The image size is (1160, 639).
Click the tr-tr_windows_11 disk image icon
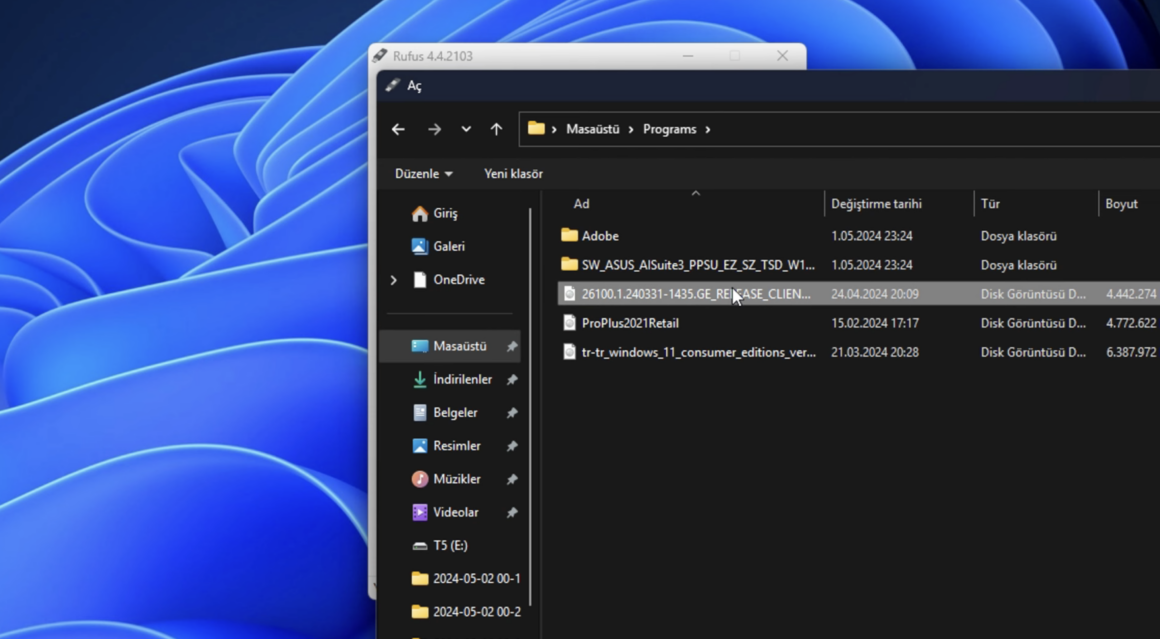point(569,352)
